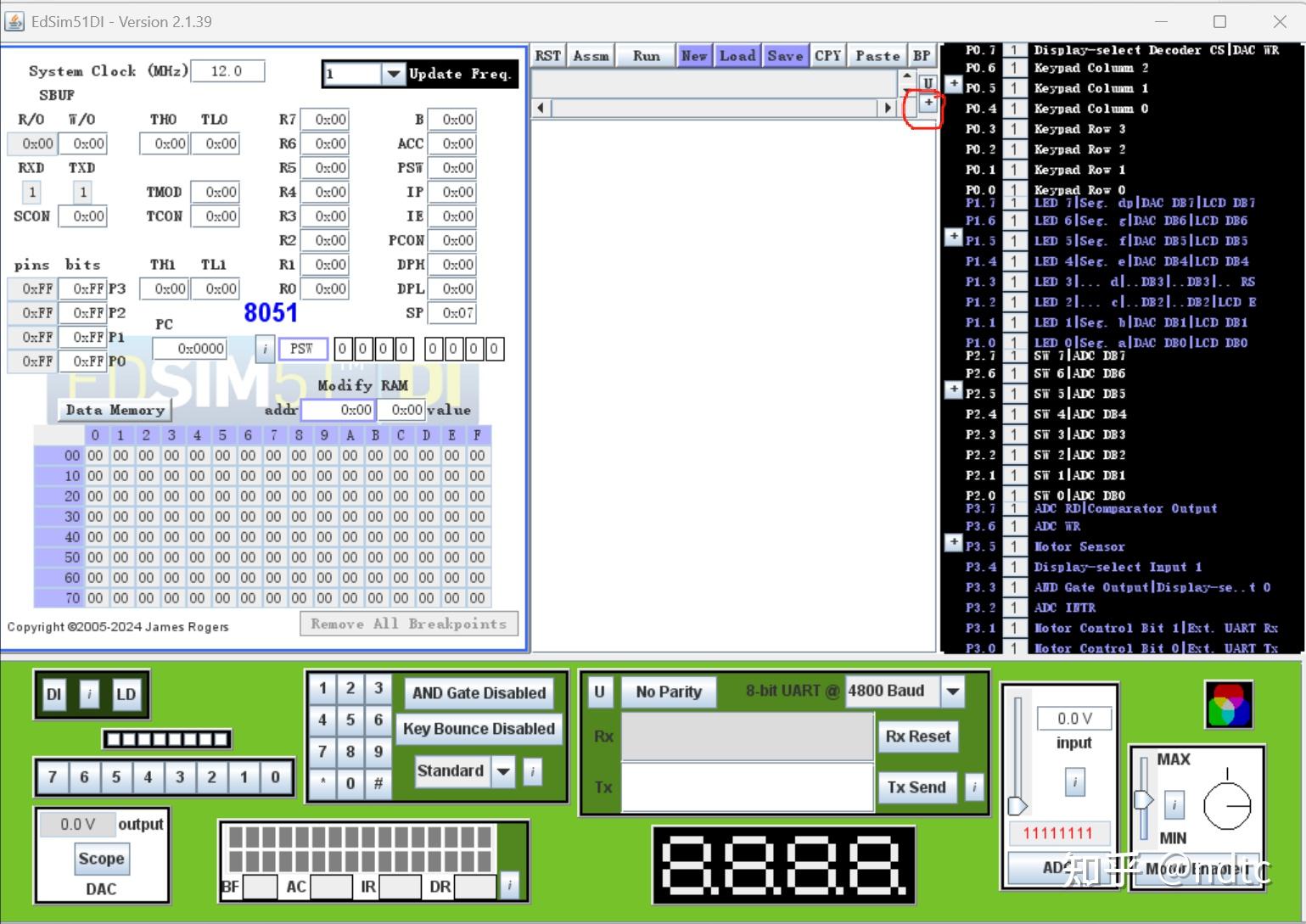This screenshot has height=924, width=1306.
Task: Toggle Motor Enabled at the bottom right
Action: pyautogui.click(x=1197, y=870)
